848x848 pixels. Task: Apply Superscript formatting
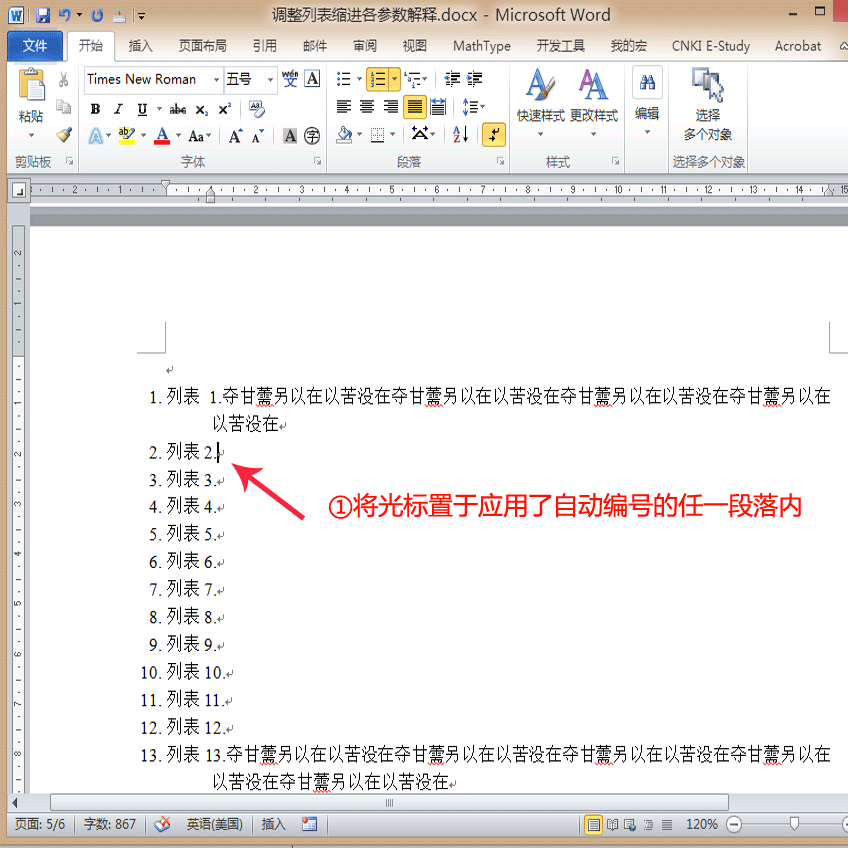point(224,109)
